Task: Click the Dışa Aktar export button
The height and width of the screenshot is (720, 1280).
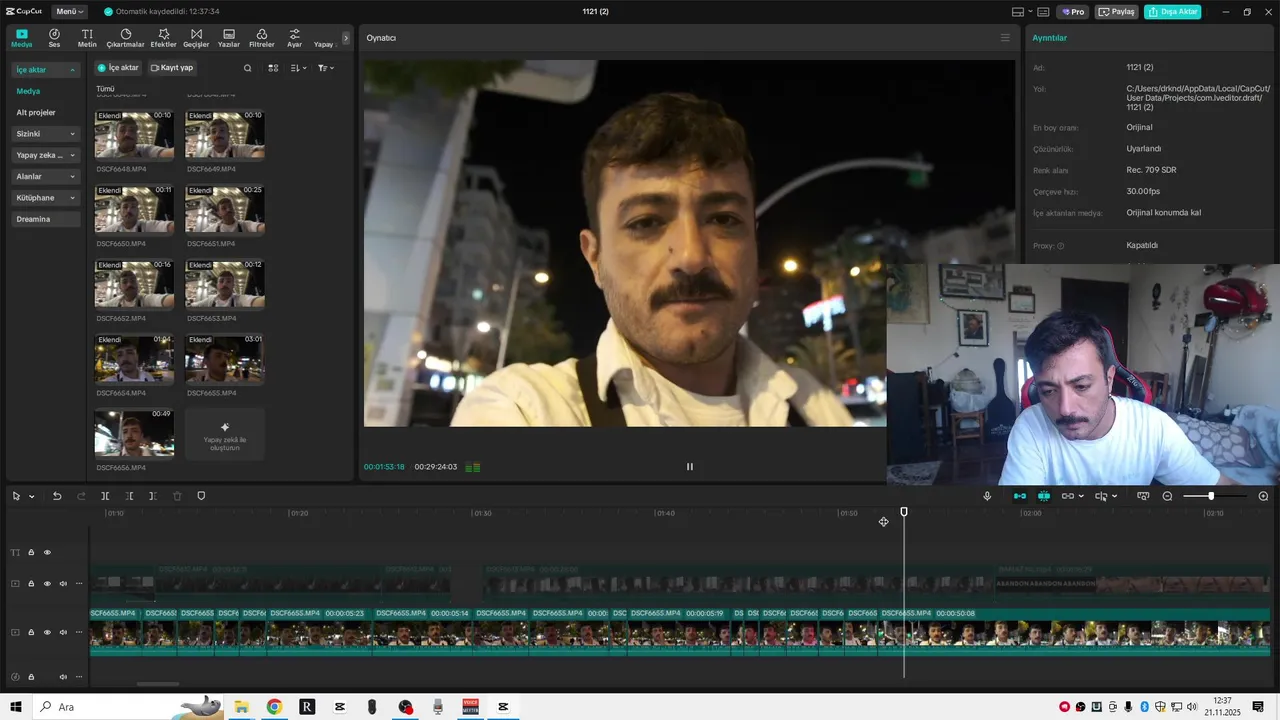Action: click(x=1172, y=12)
